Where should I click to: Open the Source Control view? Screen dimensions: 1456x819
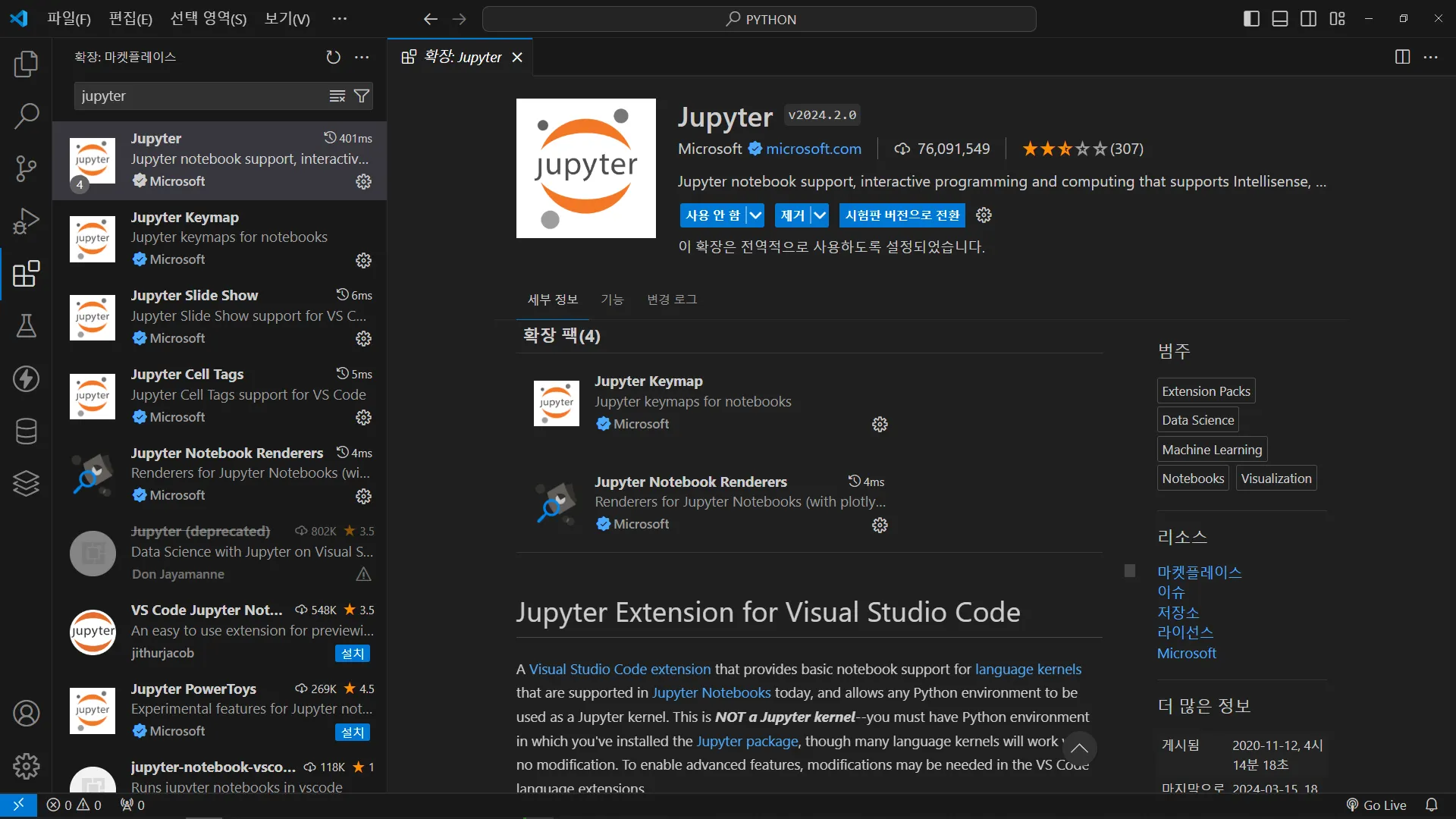click(26, 168)
